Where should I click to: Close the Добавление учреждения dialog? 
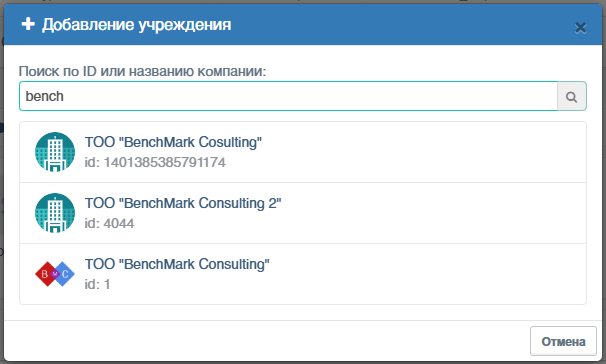point(580,28)
